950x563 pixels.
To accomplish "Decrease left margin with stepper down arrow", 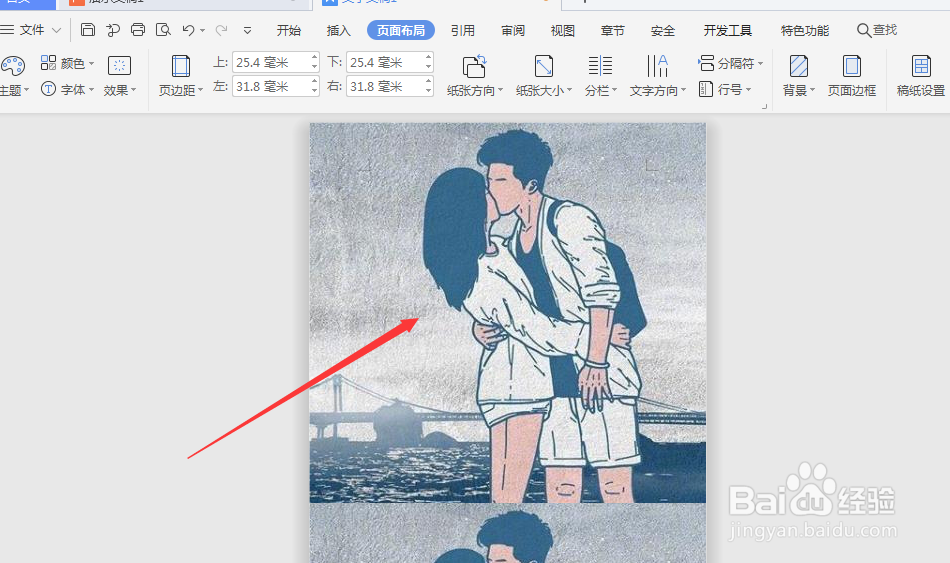I will point(314,92).
